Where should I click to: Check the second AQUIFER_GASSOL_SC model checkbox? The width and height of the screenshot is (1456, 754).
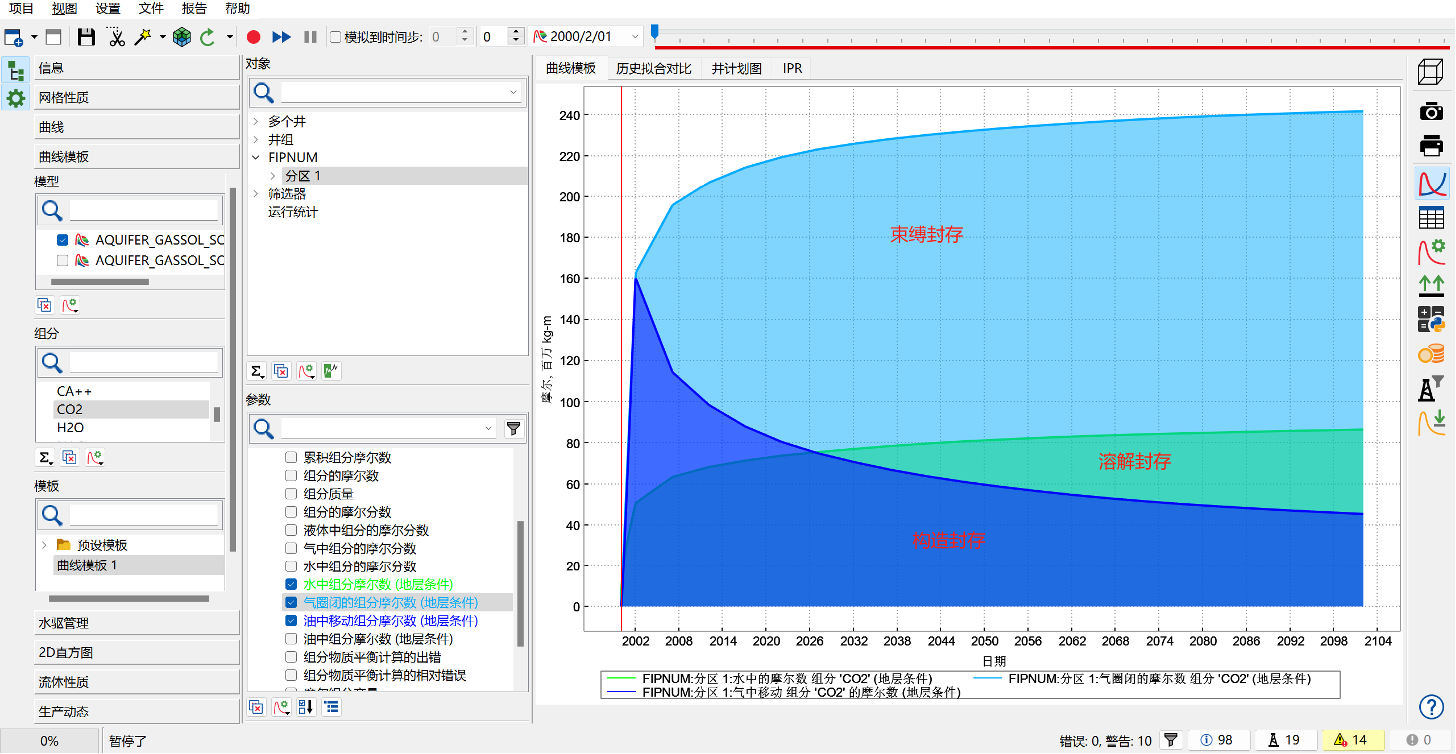point(63,260)
